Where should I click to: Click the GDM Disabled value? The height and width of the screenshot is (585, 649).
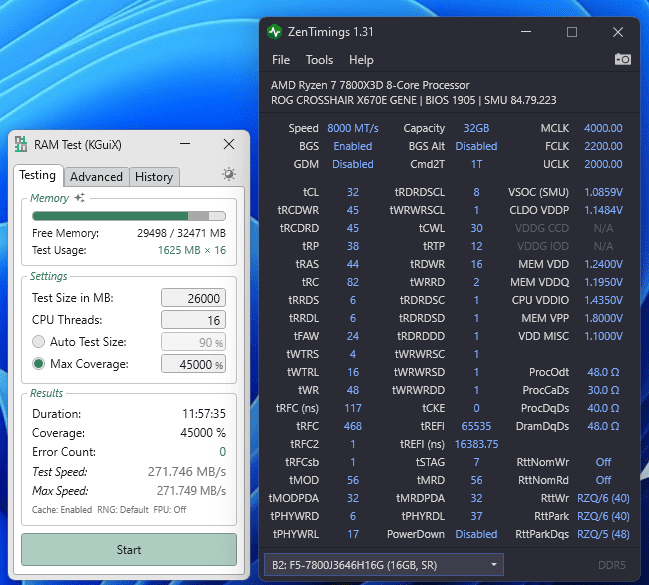353,164
